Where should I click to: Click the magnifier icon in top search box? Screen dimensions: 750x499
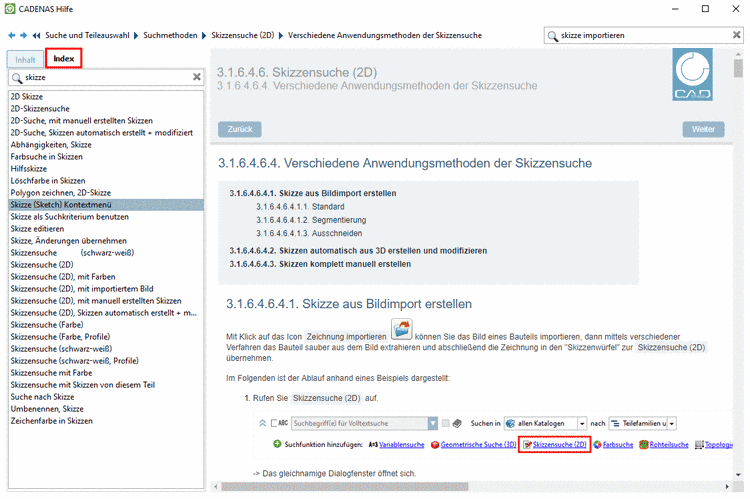553,36
